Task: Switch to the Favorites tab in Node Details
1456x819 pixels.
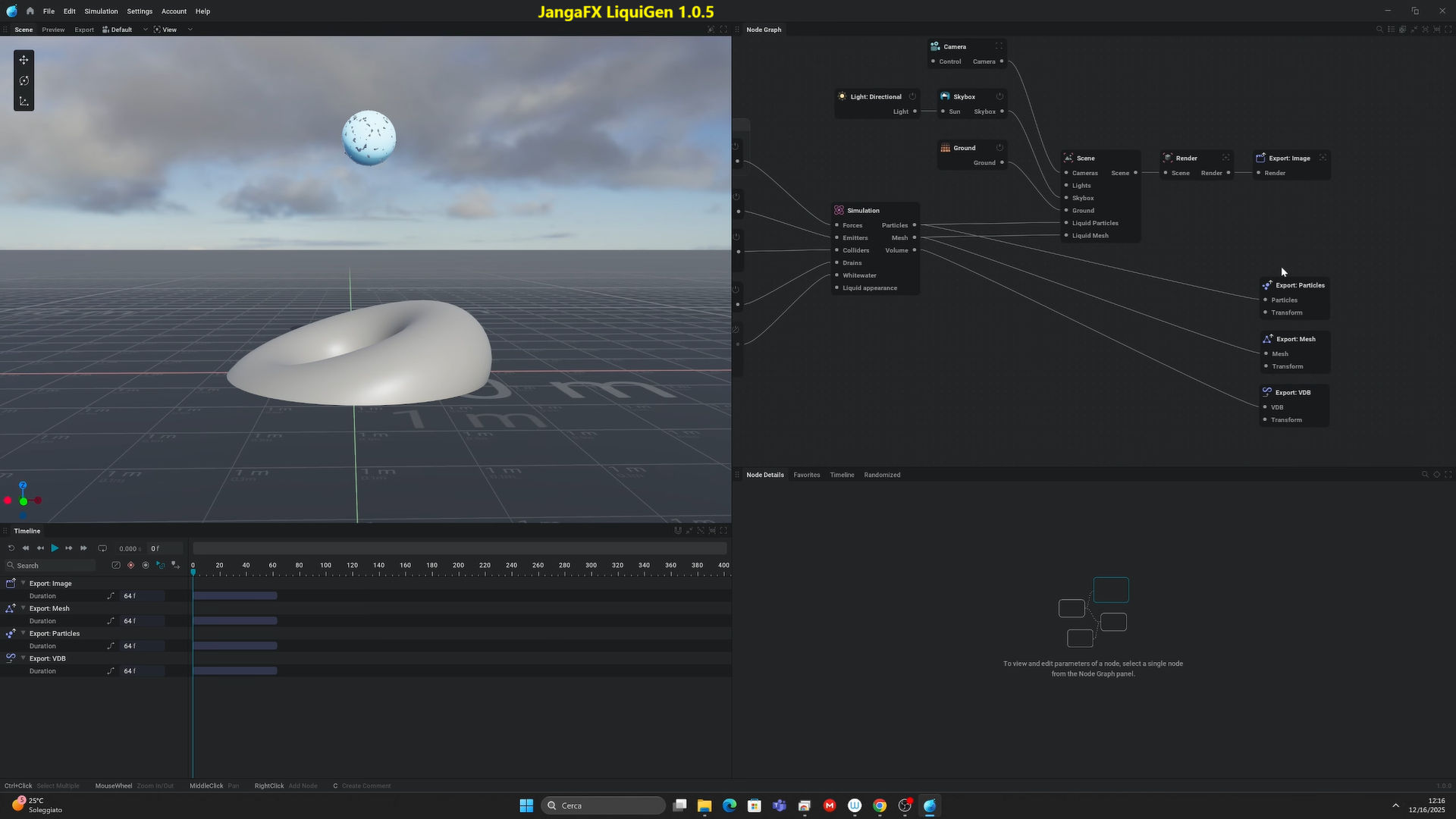Action: pos(806,475)
